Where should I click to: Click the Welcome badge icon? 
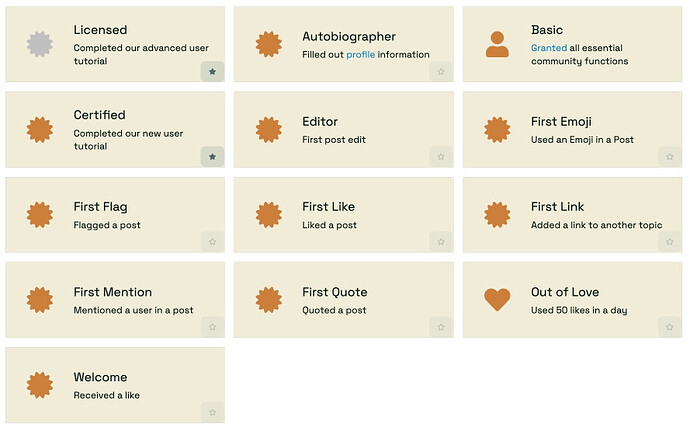pos(40,385)
